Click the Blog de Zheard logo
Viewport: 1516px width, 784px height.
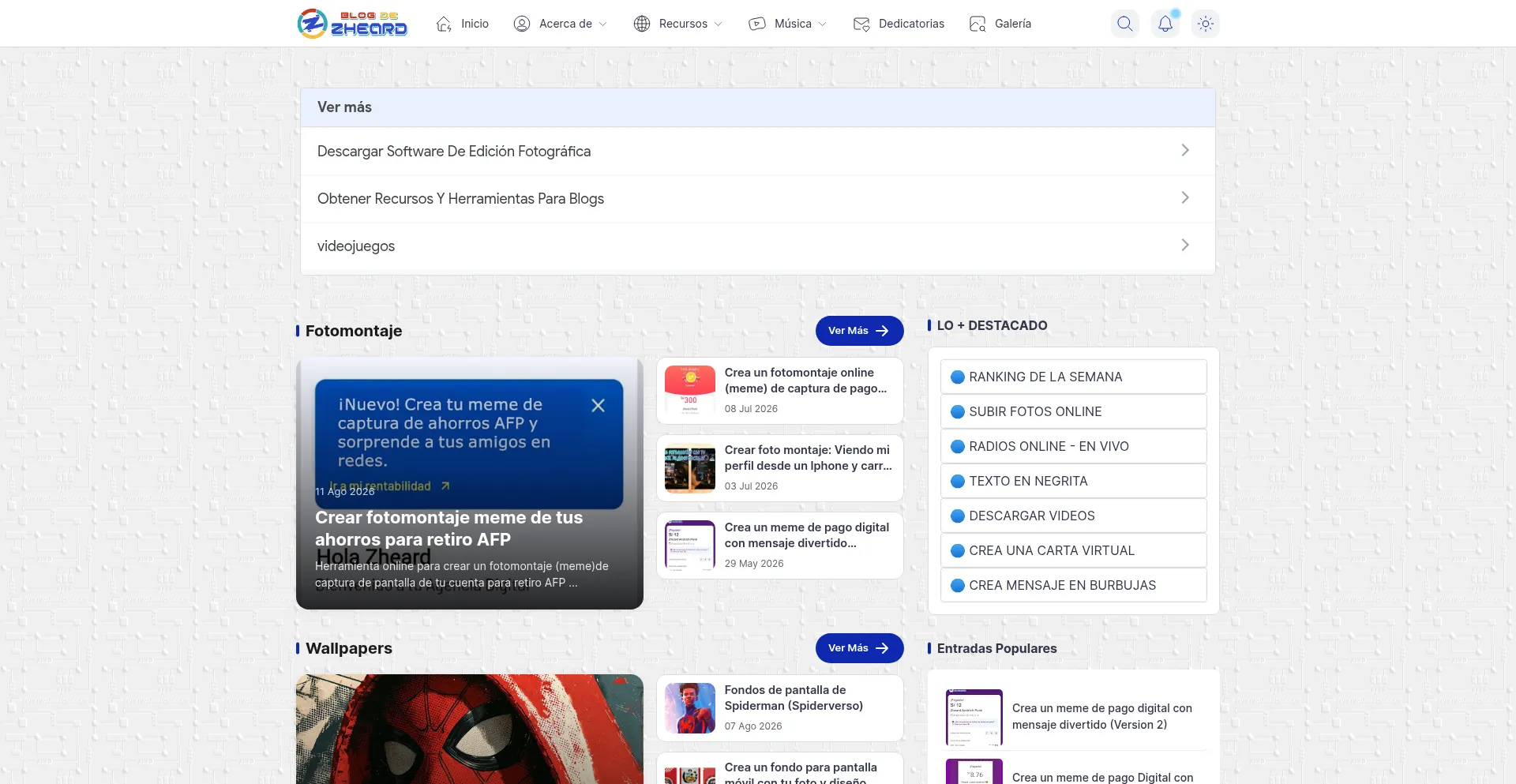tap(352, 24)
